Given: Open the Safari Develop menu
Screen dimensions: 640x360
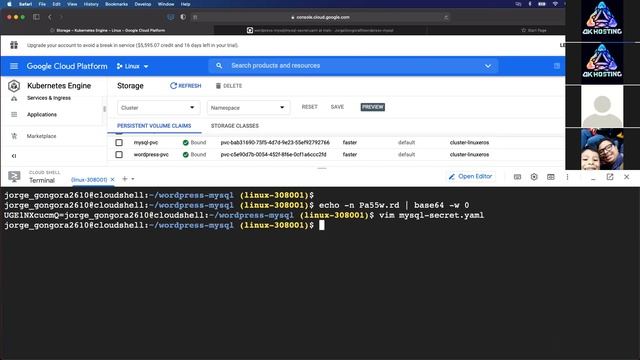Looking at the screenshot, I should [142, 4].
